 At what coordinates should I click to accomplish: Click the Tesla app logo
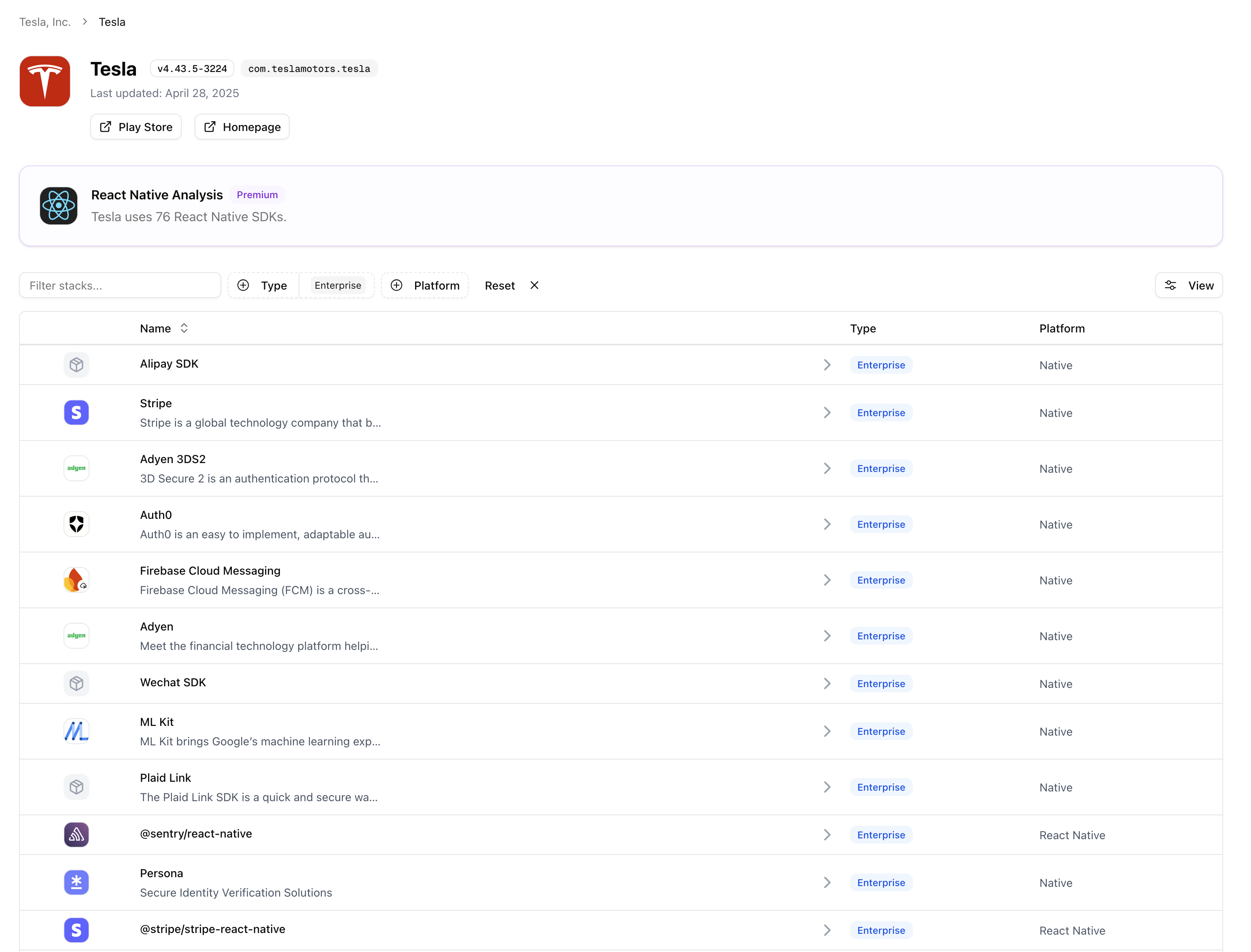point(45,81)
